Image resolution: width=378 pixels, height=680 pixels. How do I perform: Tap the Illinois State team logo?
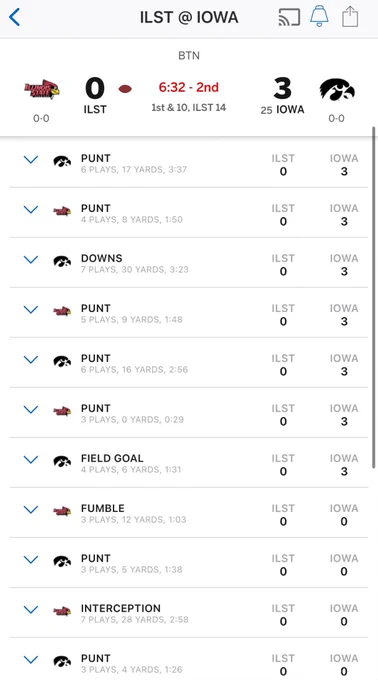[42, 89]
